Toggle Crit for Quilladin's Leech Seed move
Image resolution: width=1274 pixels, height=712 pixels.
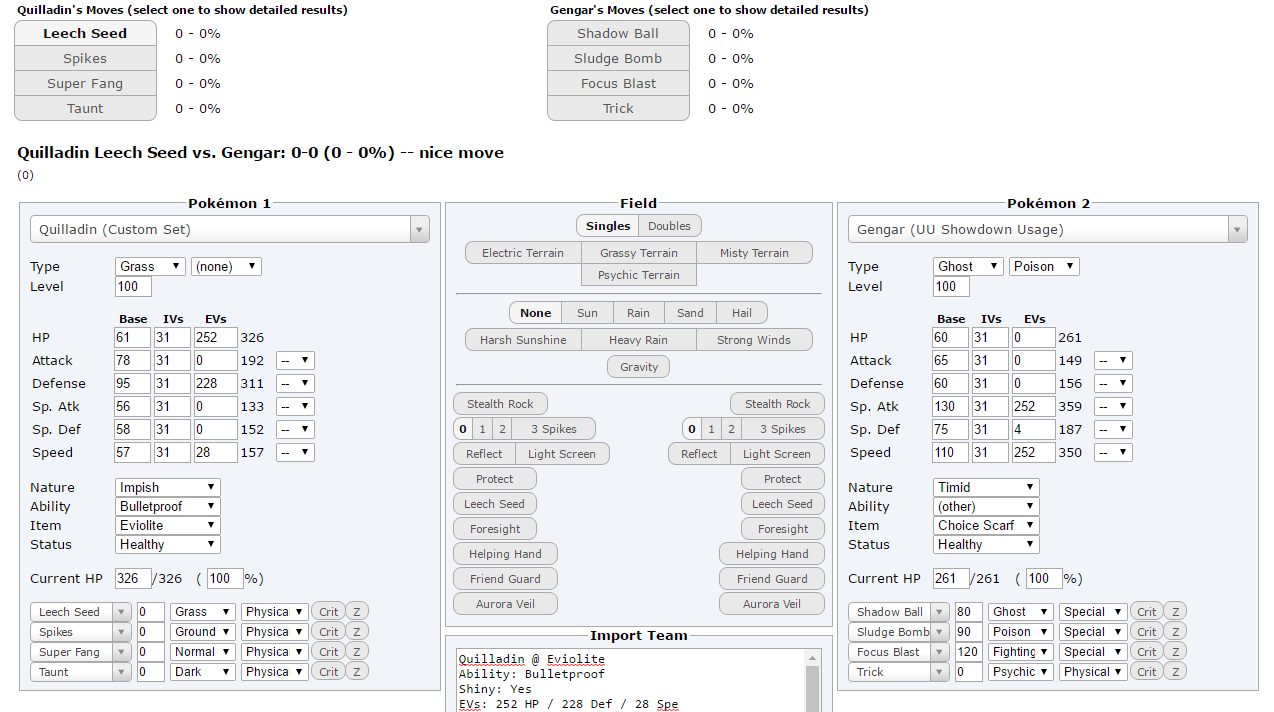click(328, 612)
